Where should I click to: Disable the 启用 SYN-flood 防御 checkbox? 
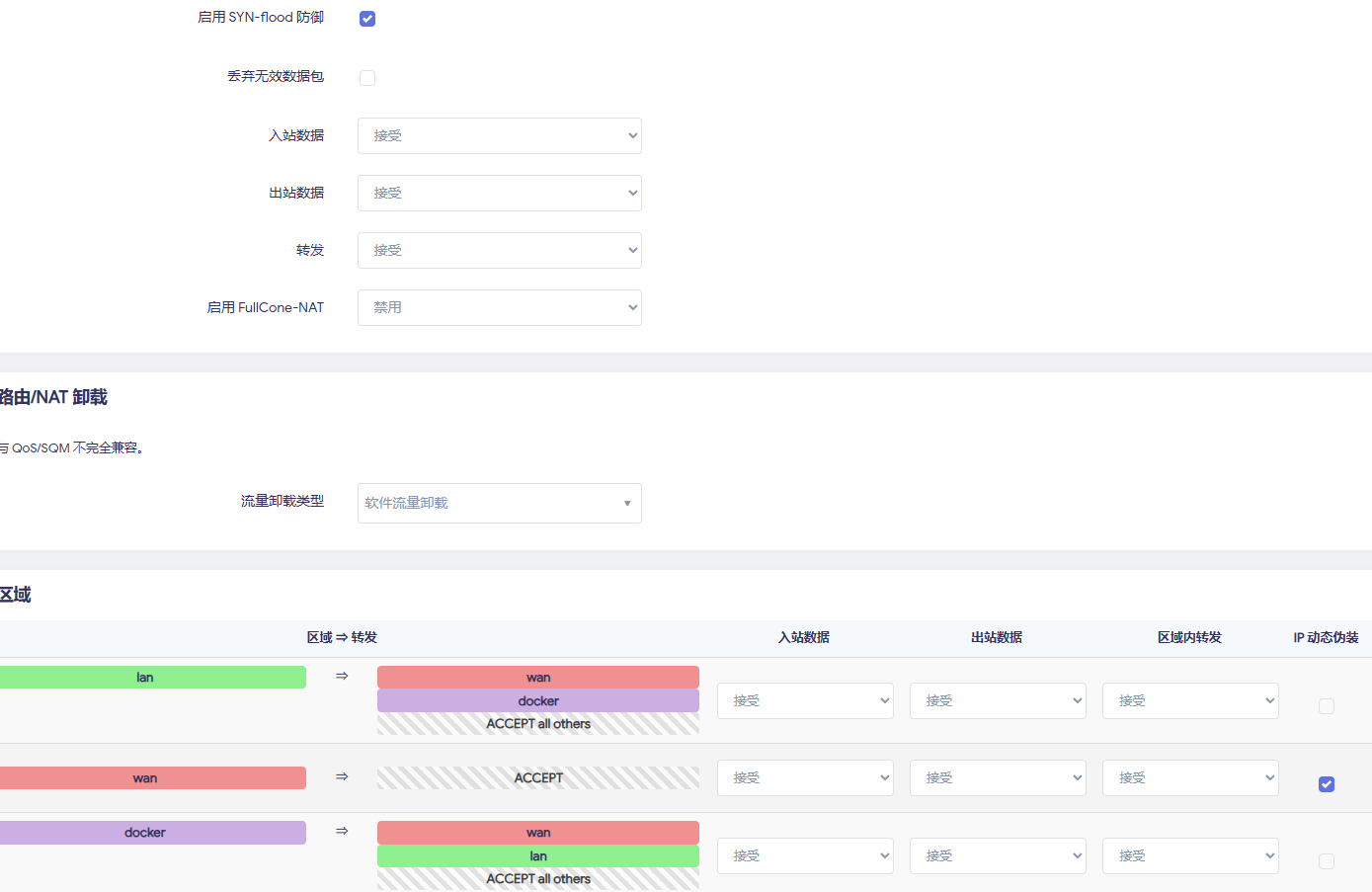pyautogui.click(x=366, y=18)
